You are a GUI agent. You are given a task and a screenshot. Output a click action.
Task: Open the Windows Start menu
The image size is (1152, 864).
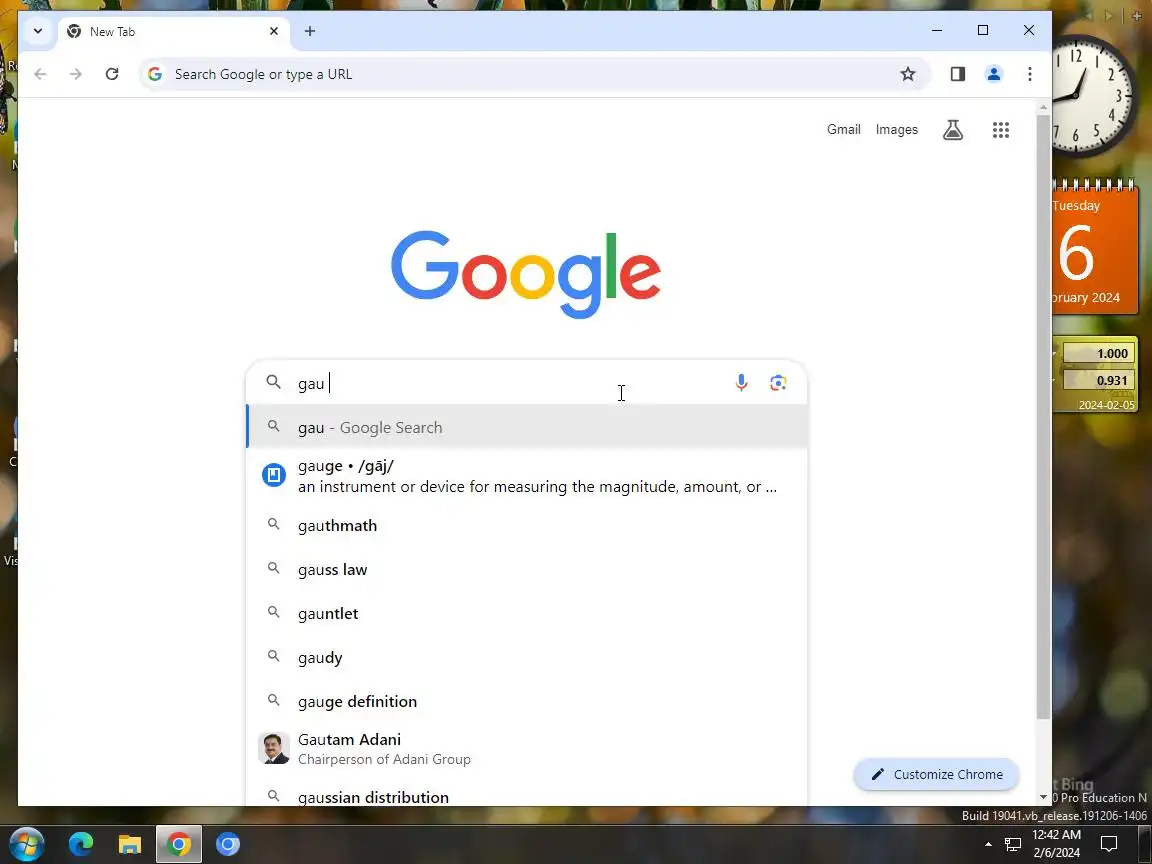click(26, 844)
